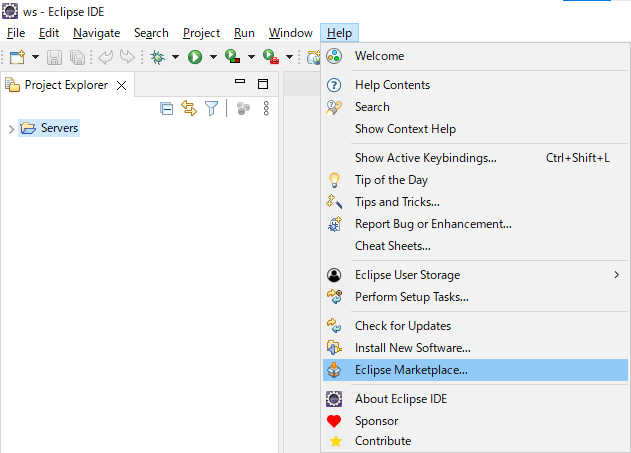Image resolution: width=631 pixels, height=453 pixels.
Task: Choose Search in the Help menu
Action: (x=475, y=107)
